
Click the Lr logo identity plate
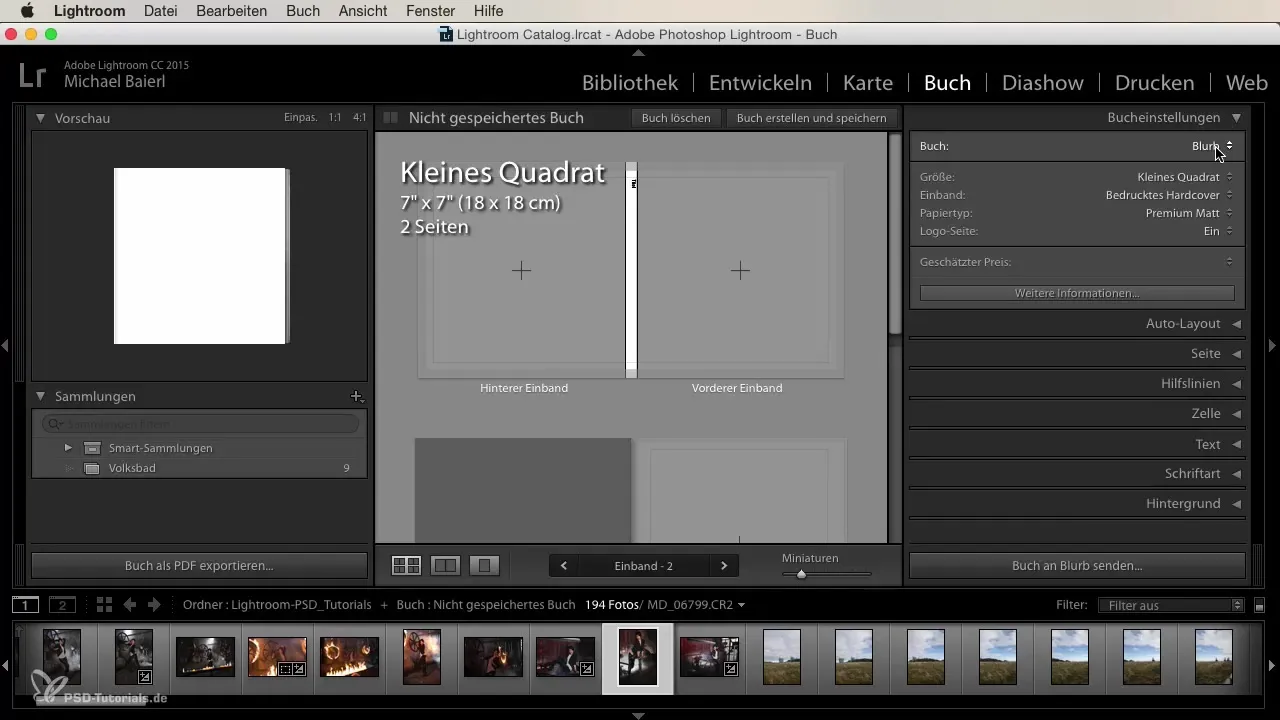[31, 75]
